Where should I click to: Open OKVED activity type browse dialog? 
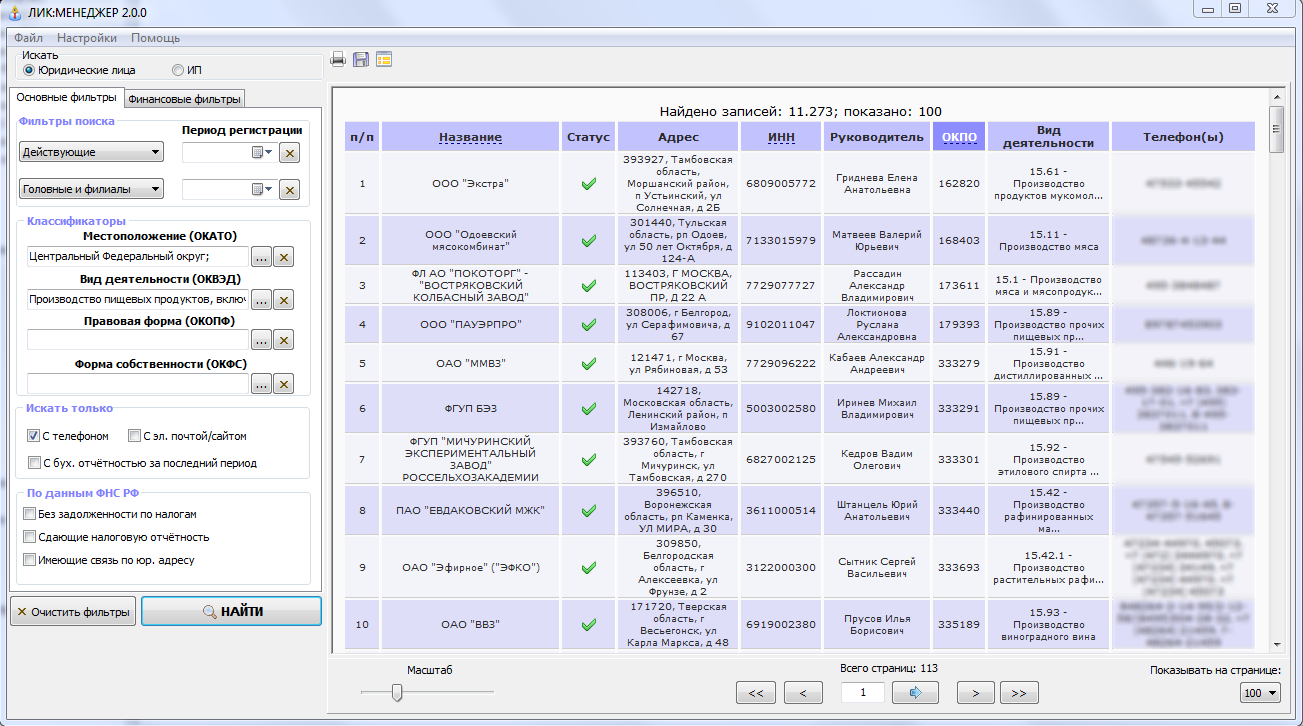tap(261, 299)
